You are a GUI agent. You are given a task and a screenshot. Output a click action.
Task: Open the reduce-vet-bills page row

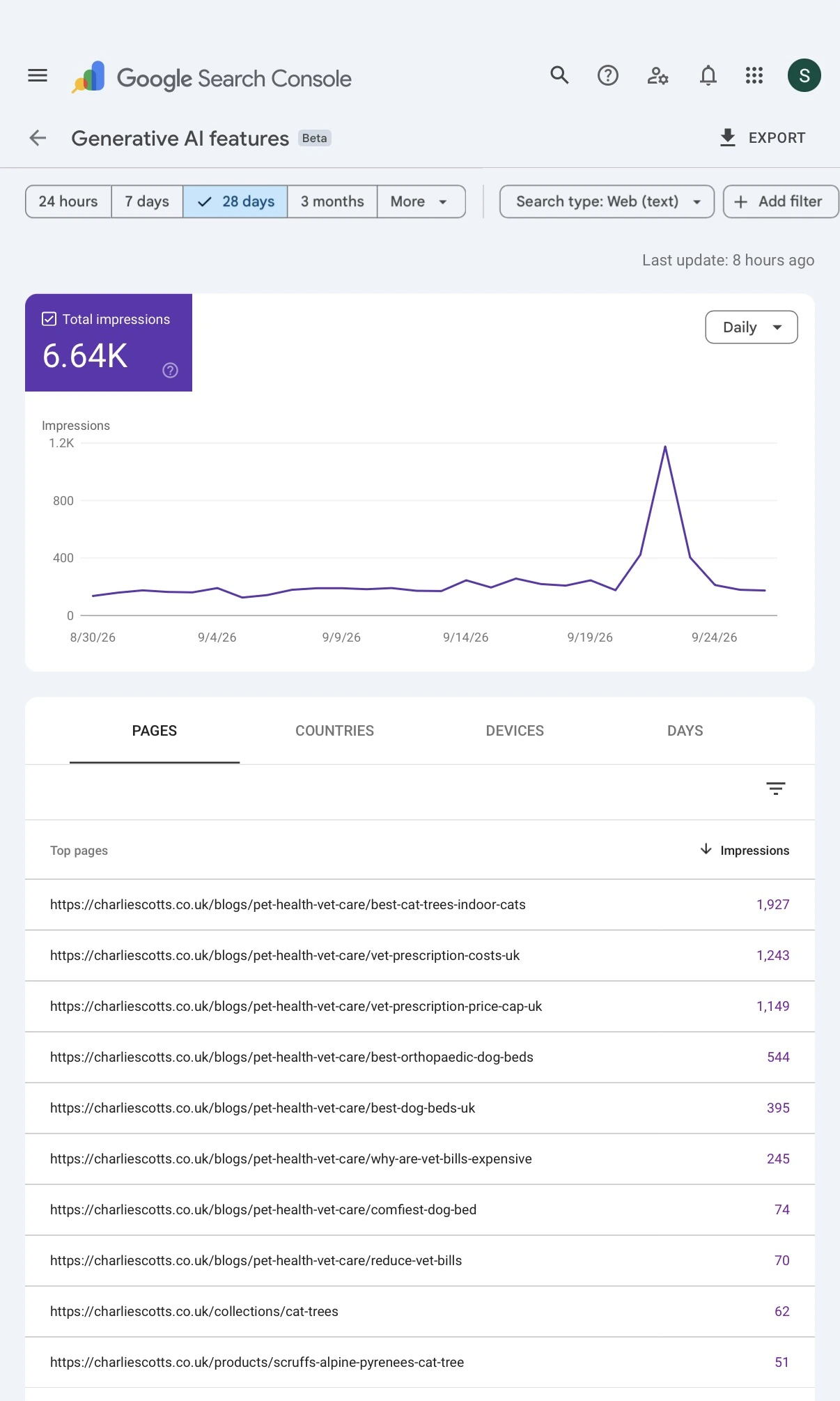click(x=420, y=1260)
